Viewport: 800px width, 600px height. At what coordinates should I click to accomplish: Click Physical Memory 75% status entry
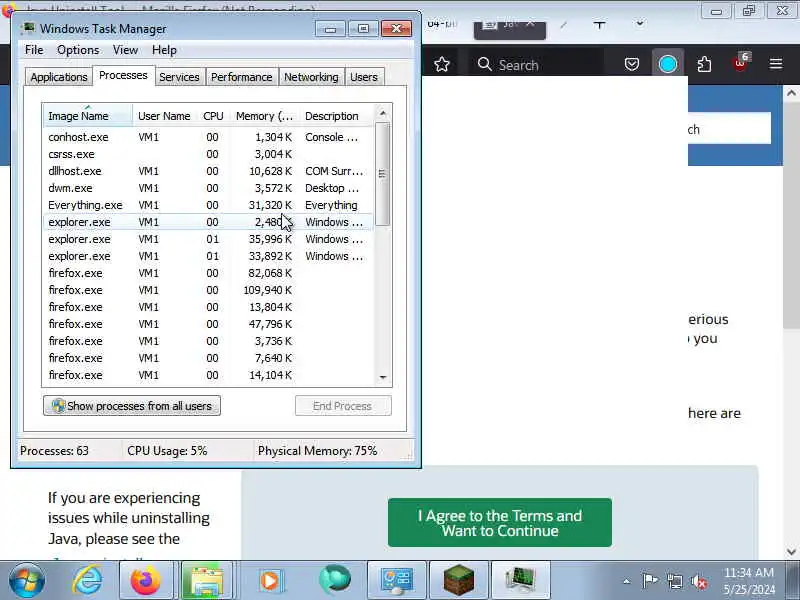tap(317, 451)
